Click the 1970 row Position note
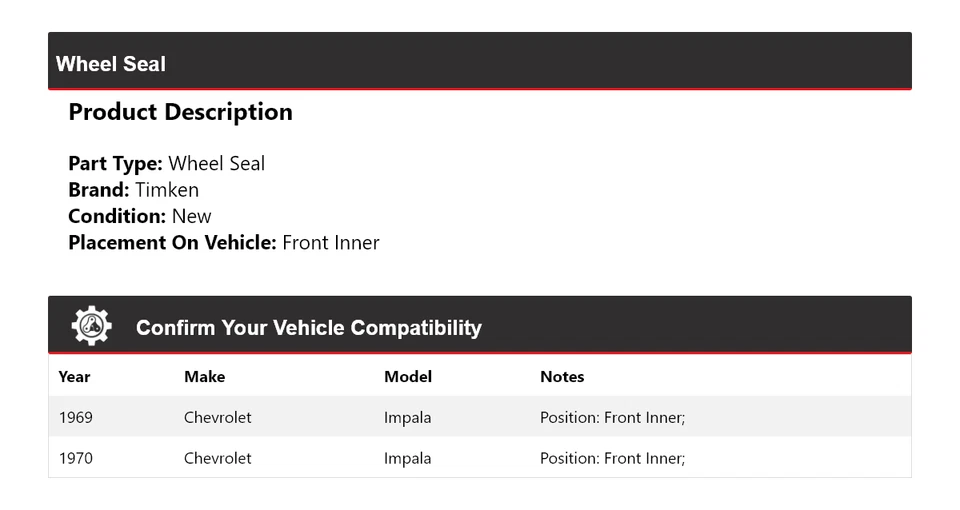960x510 pixels. (x=612, y=458)
